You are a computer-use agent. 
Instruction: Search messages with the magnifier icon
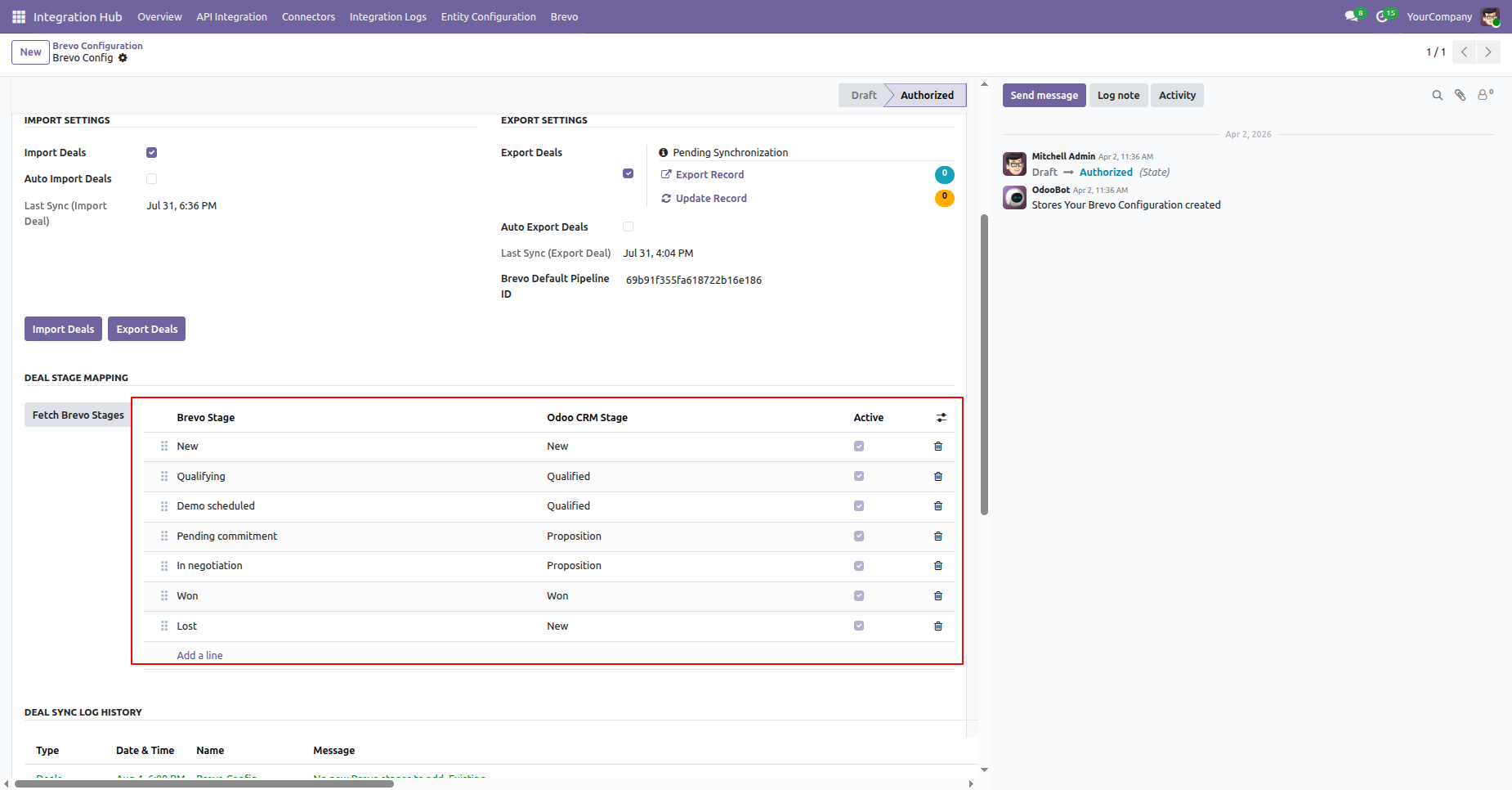(x=1437, y=96)
